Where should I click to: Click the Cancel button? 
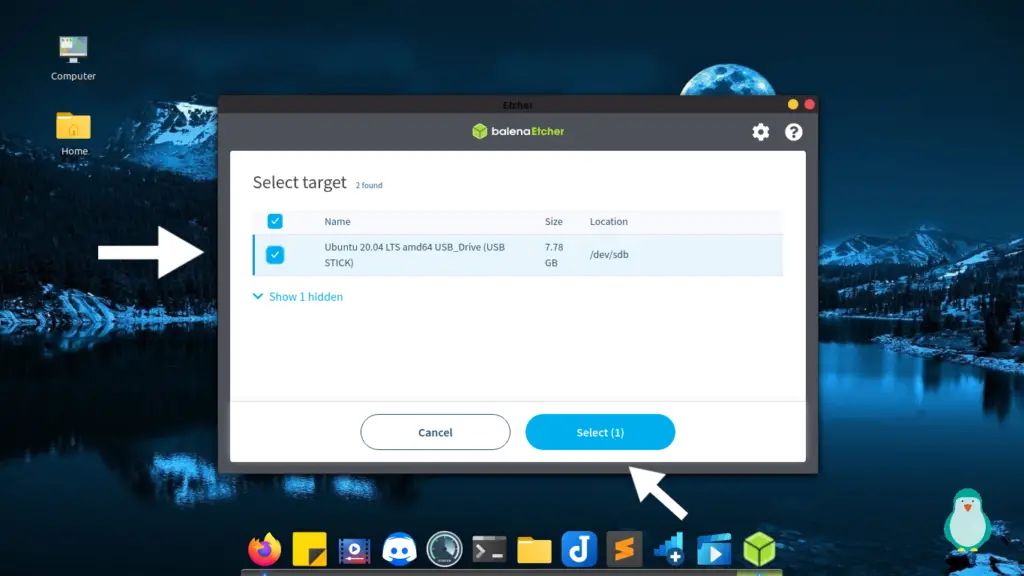click(x=435, y=432)
